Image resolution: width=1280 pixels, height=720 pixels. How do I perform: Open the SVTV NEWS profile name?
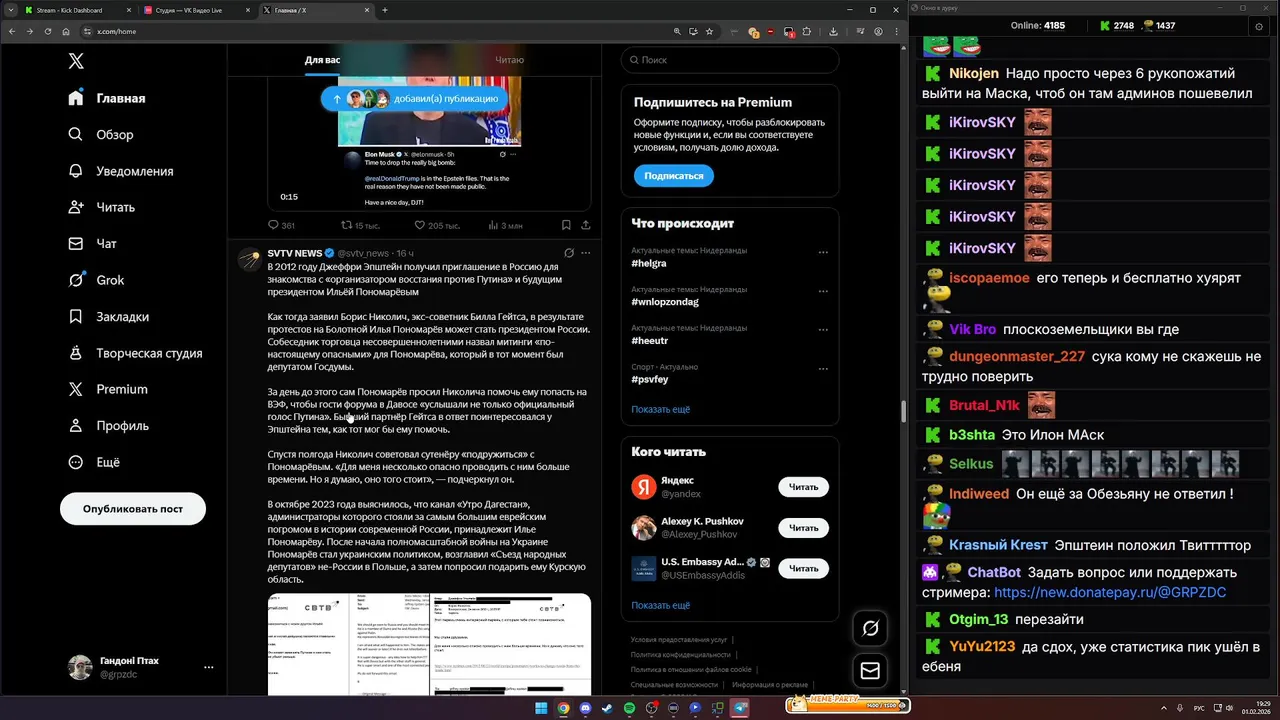(295, 253)
